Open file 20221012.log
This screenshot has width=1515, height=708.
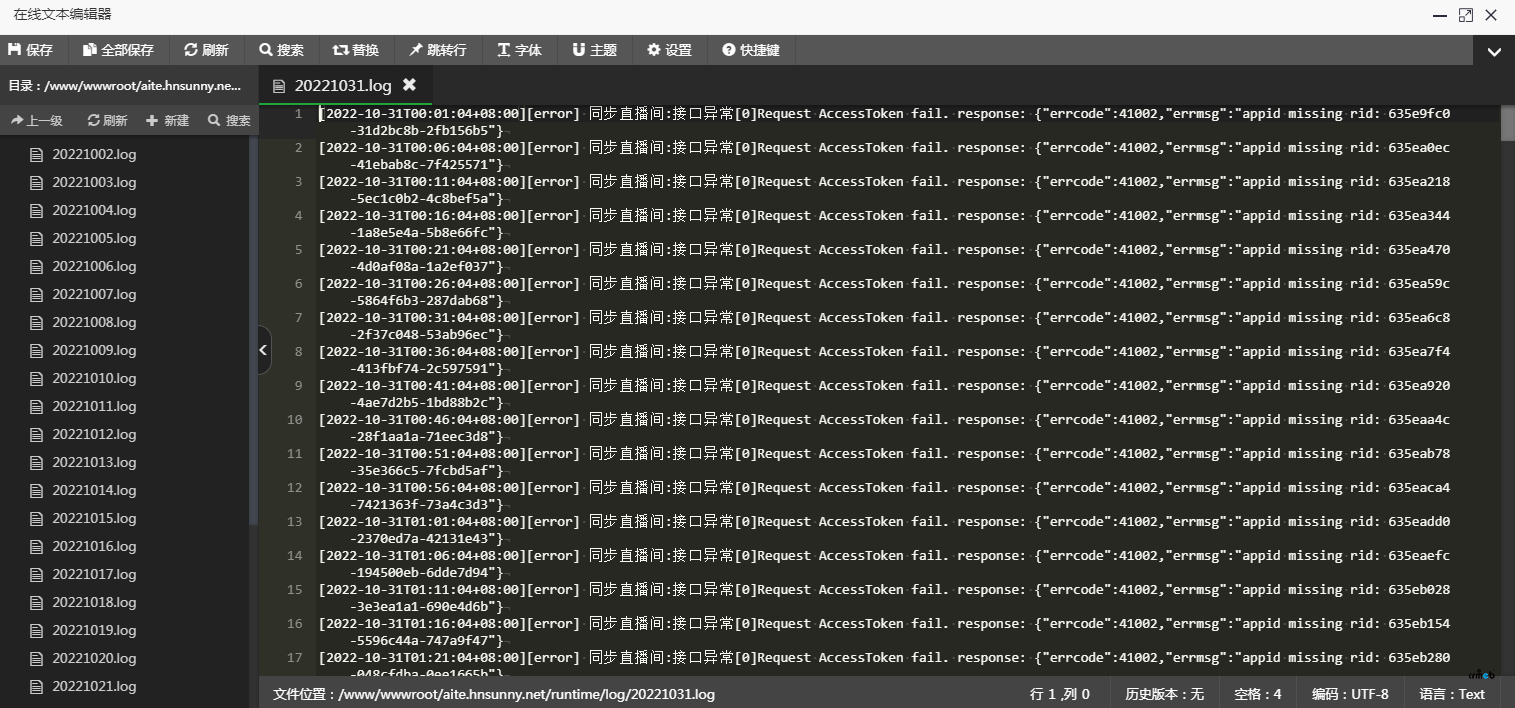pos(94,434)
